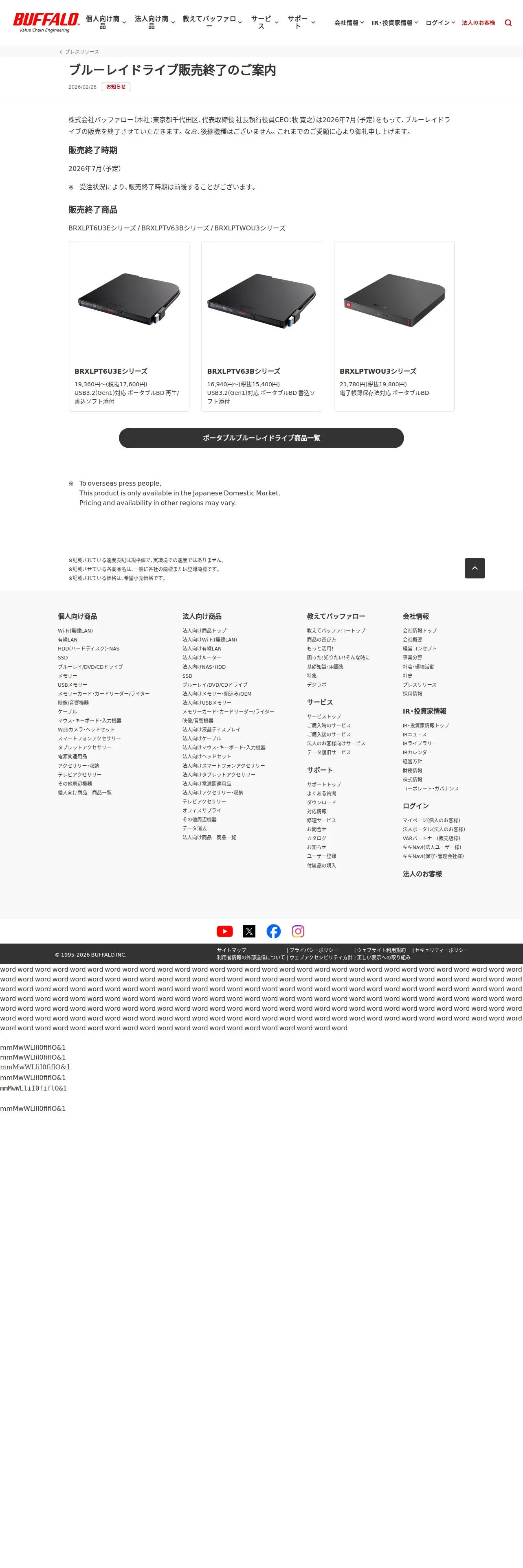Open footer link 法人向け液晶ディスプレイ
This screenshot has width=523, height=1568.
pyautogui.click(x=211, y=729)
